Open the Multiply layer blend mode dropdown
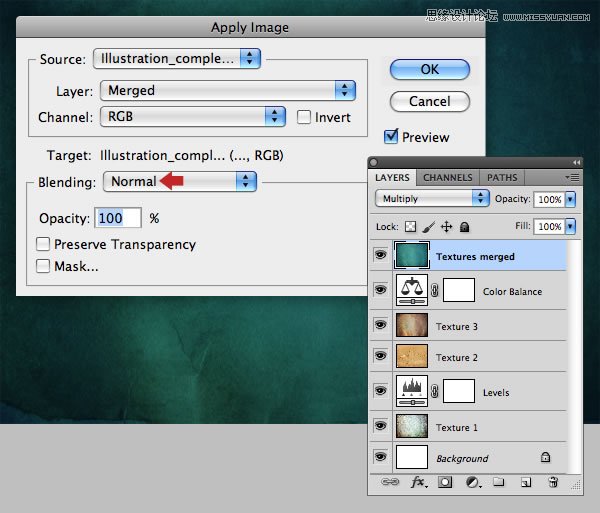This screenshot has width=600, height=513. coord(433,199)
